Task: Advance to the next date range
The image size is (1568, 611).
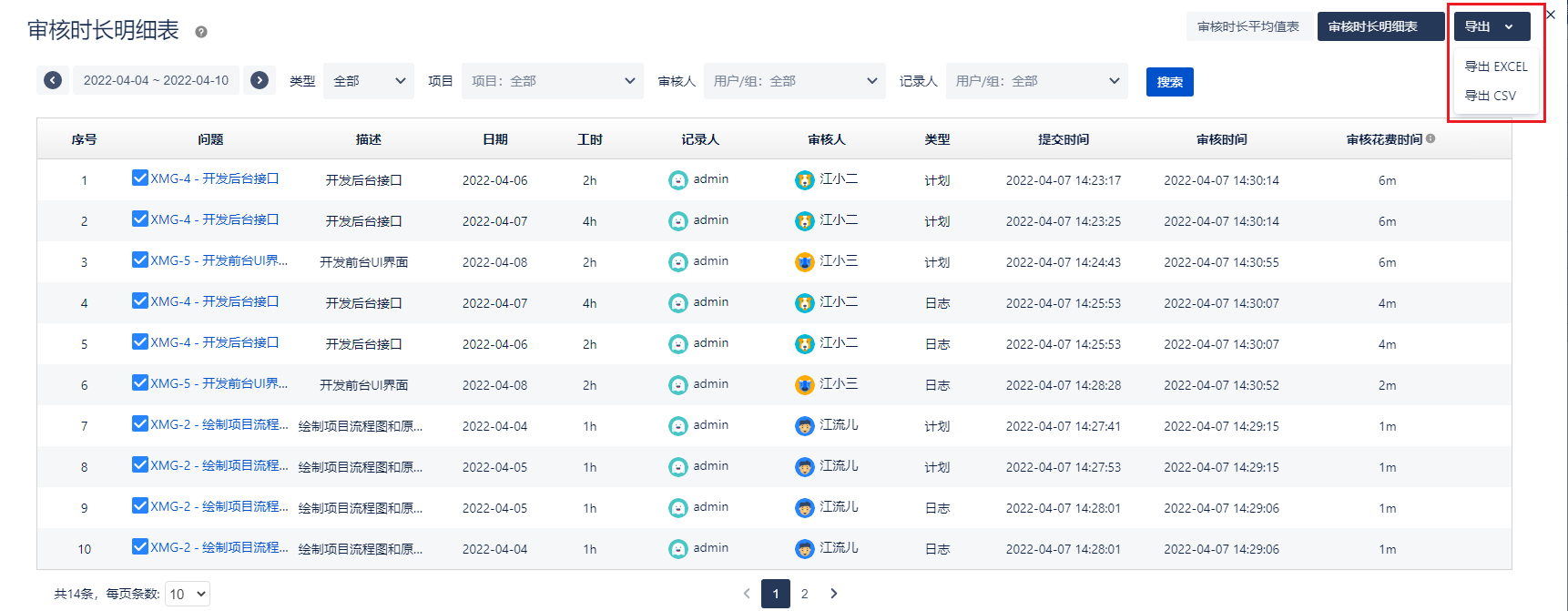Action: point(260,80)
